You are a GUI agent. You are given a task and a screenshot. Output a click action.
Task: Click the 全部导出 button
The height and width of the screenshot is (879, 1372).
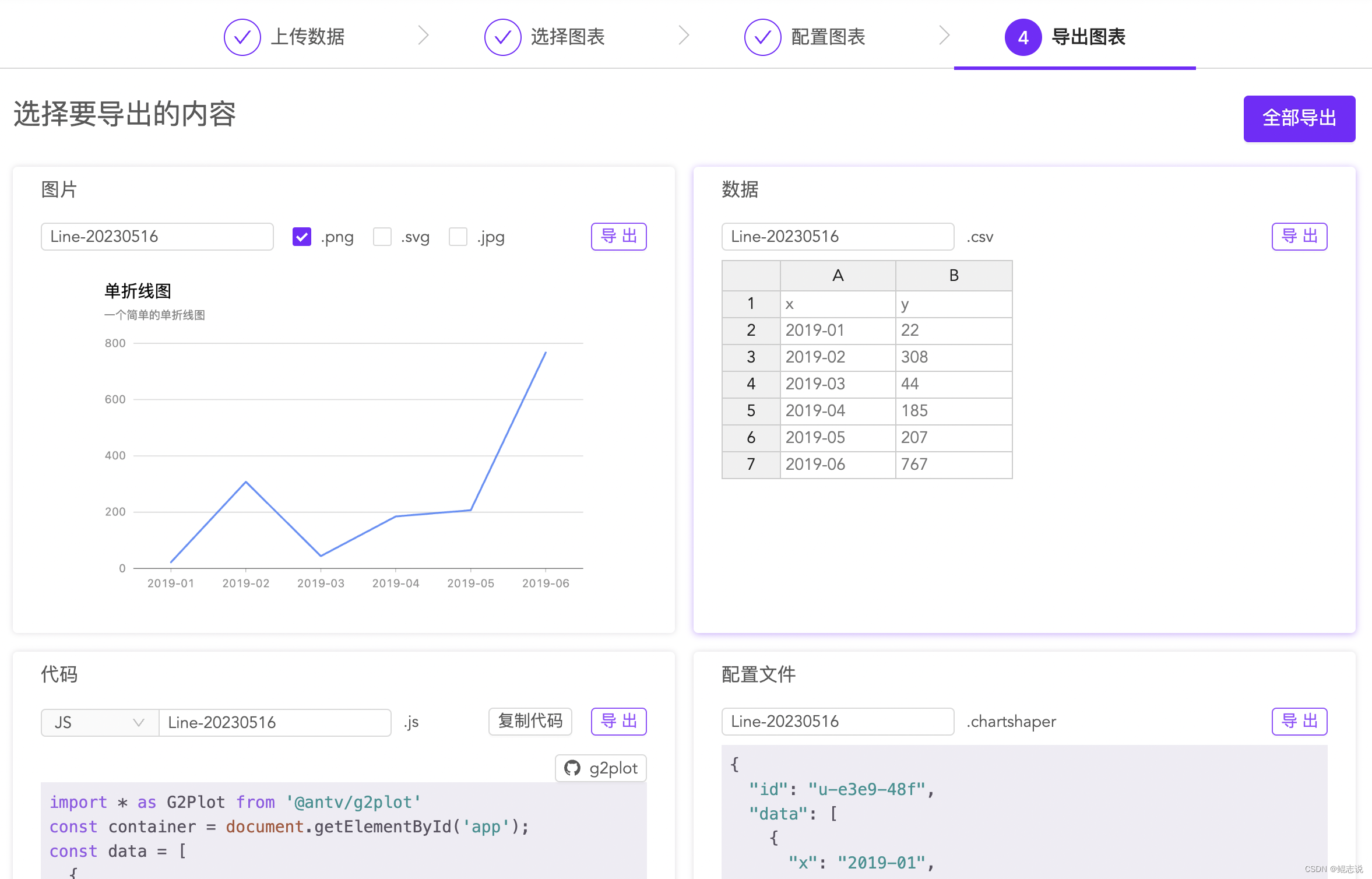[1299, 118]
